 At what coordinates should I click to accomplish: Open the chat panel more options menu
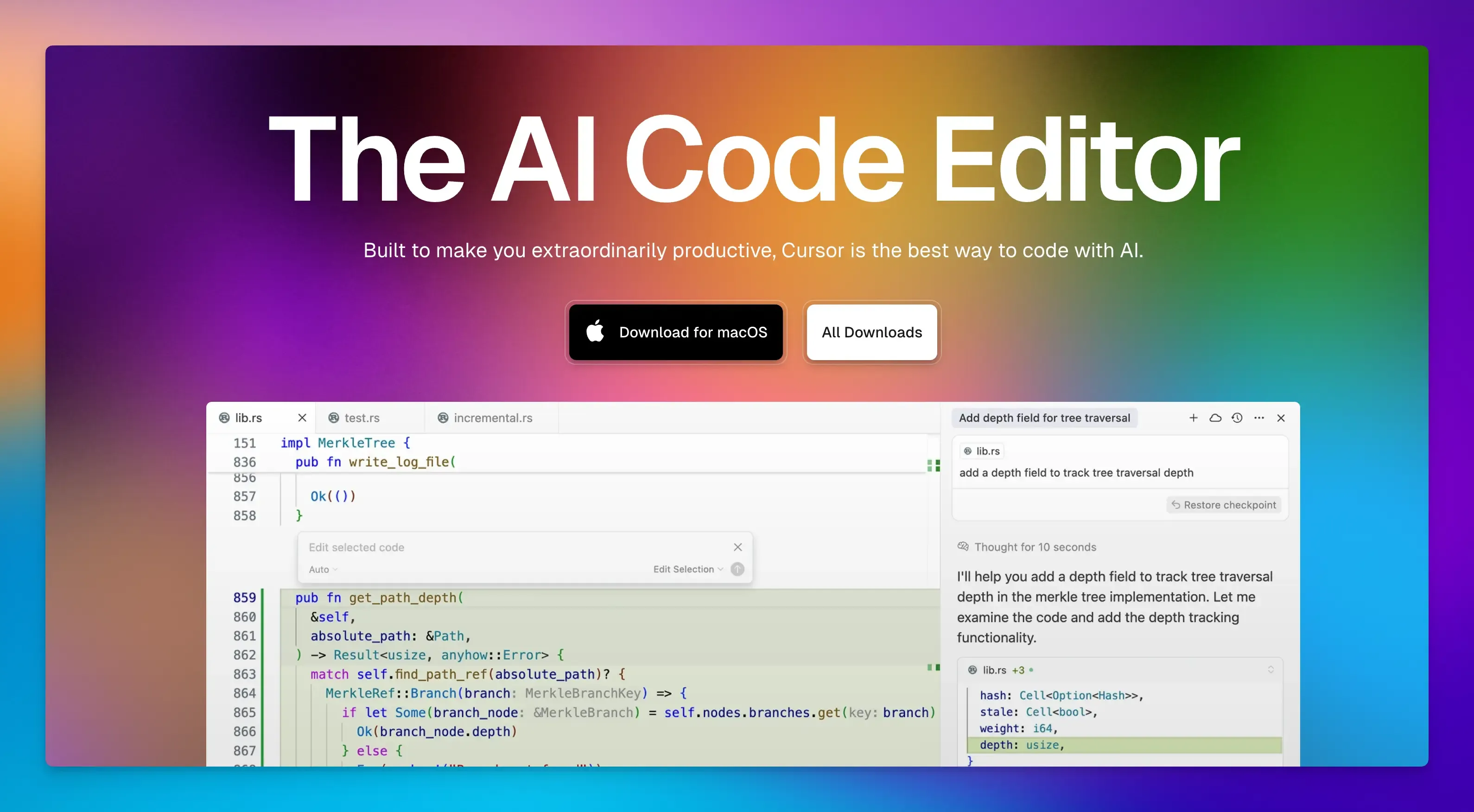pyautogui.click(x=1259, y=418)
